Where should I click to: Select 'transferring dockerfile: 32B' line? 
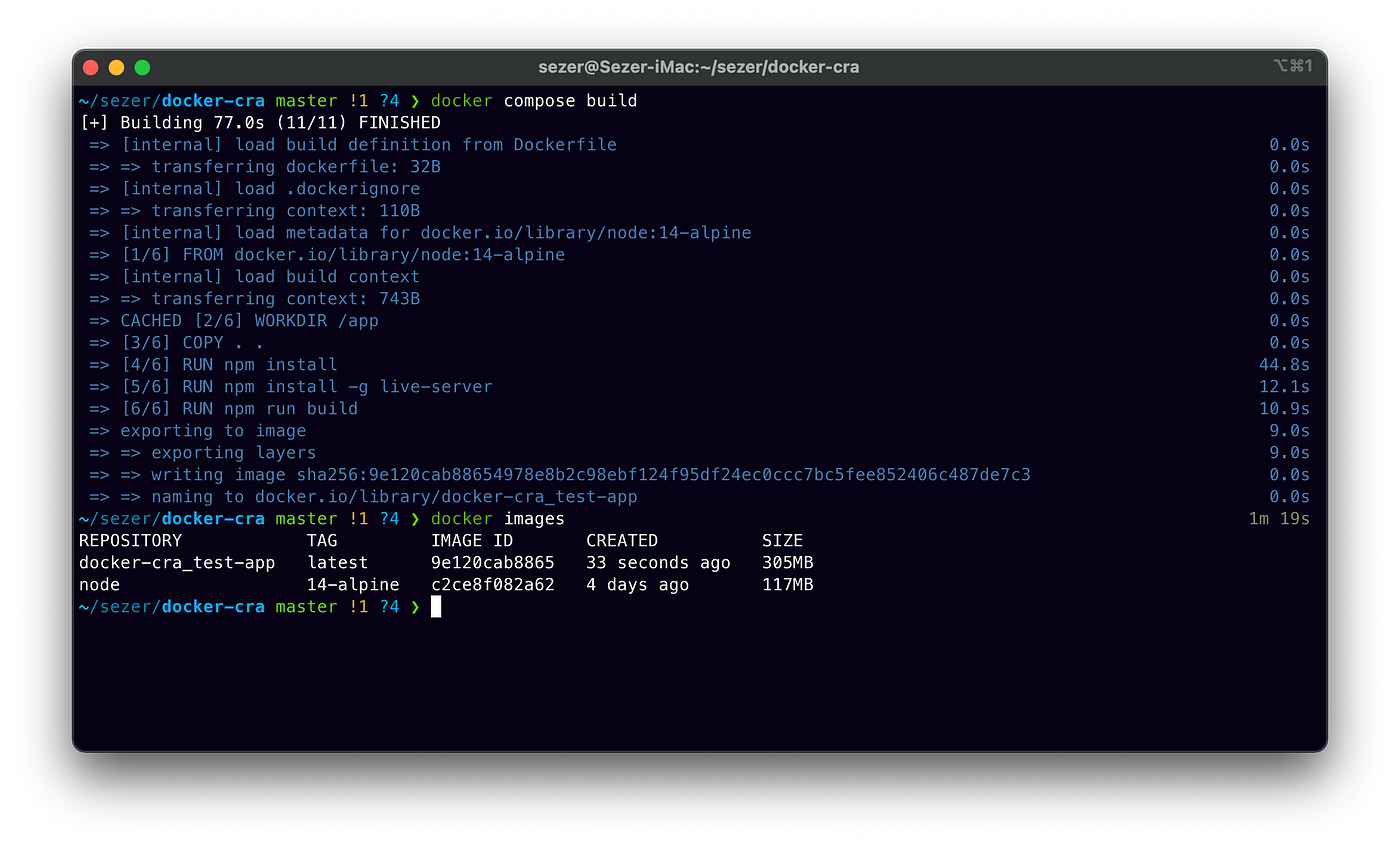[x=265, y=167]
